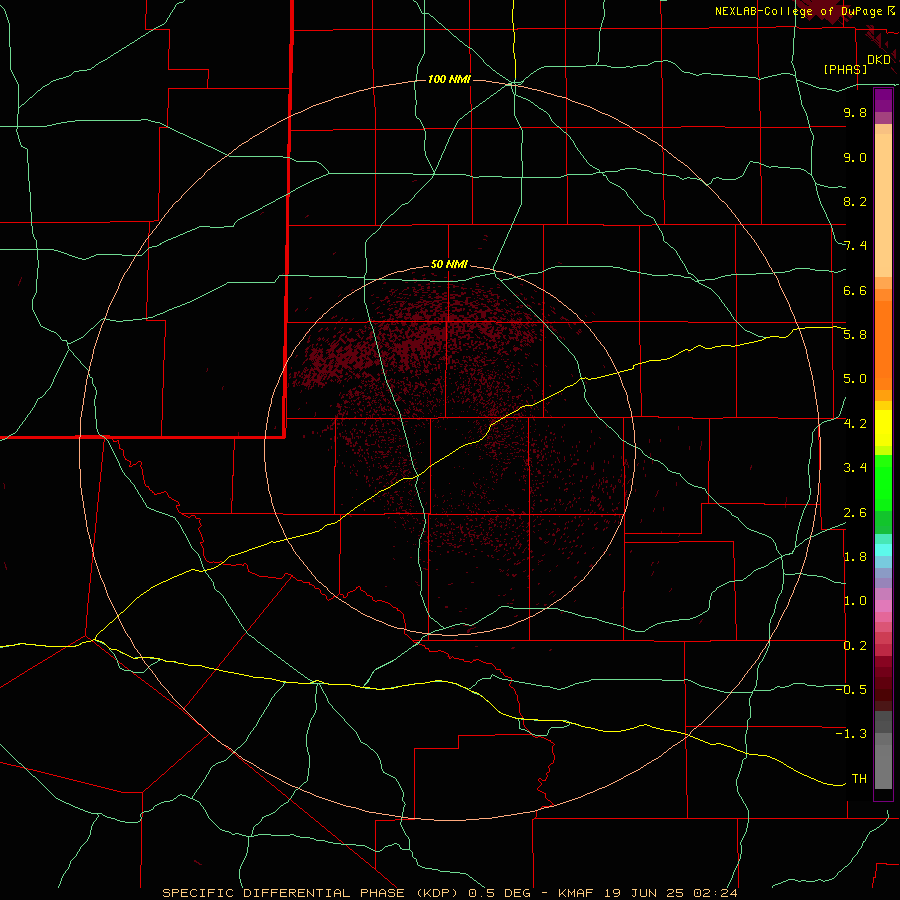900x900 pixels.
Task: Click the 3.4 scale value
Action: (855, 468)
